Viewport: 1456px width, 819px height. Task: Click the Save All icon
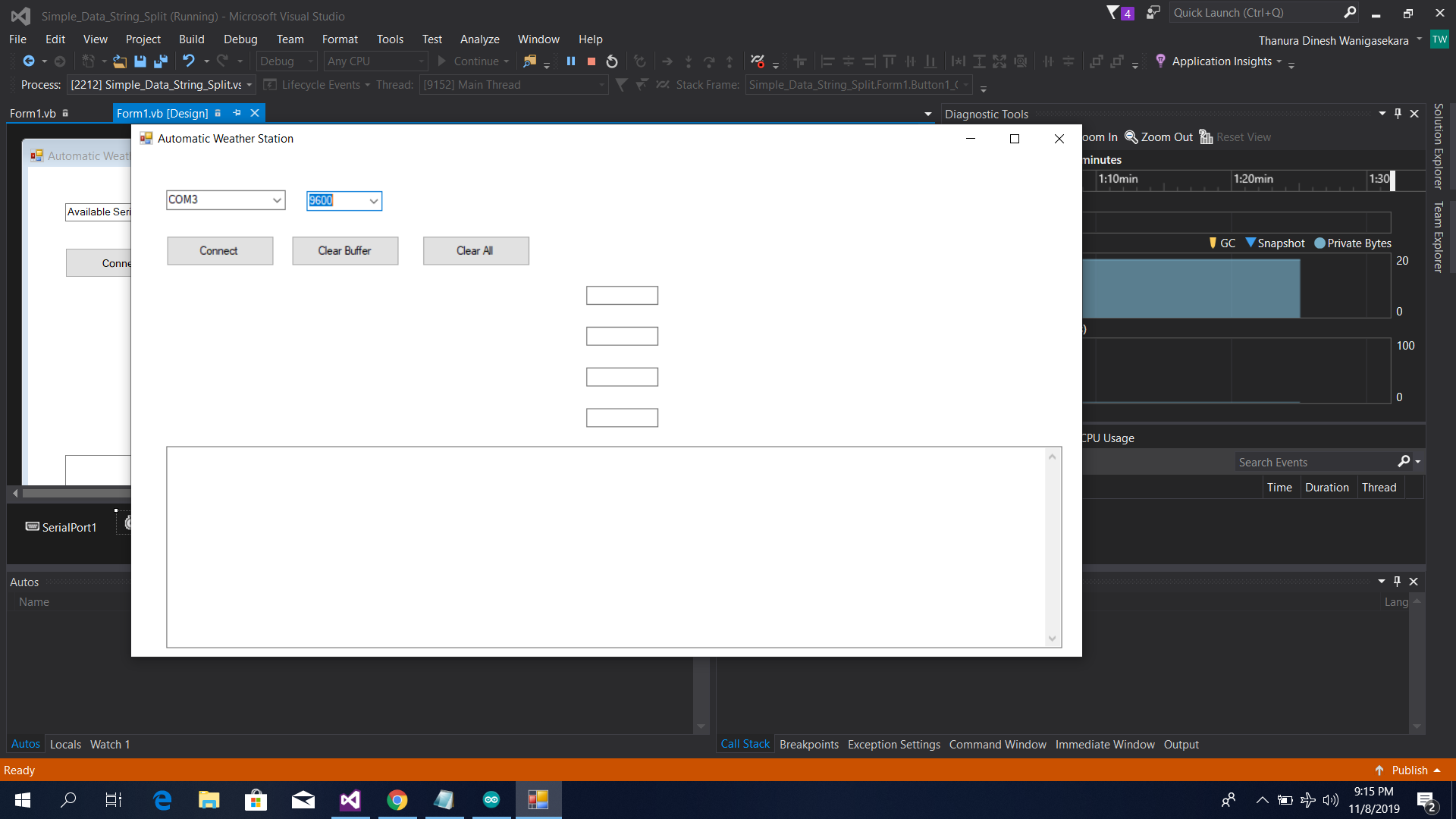160,61
